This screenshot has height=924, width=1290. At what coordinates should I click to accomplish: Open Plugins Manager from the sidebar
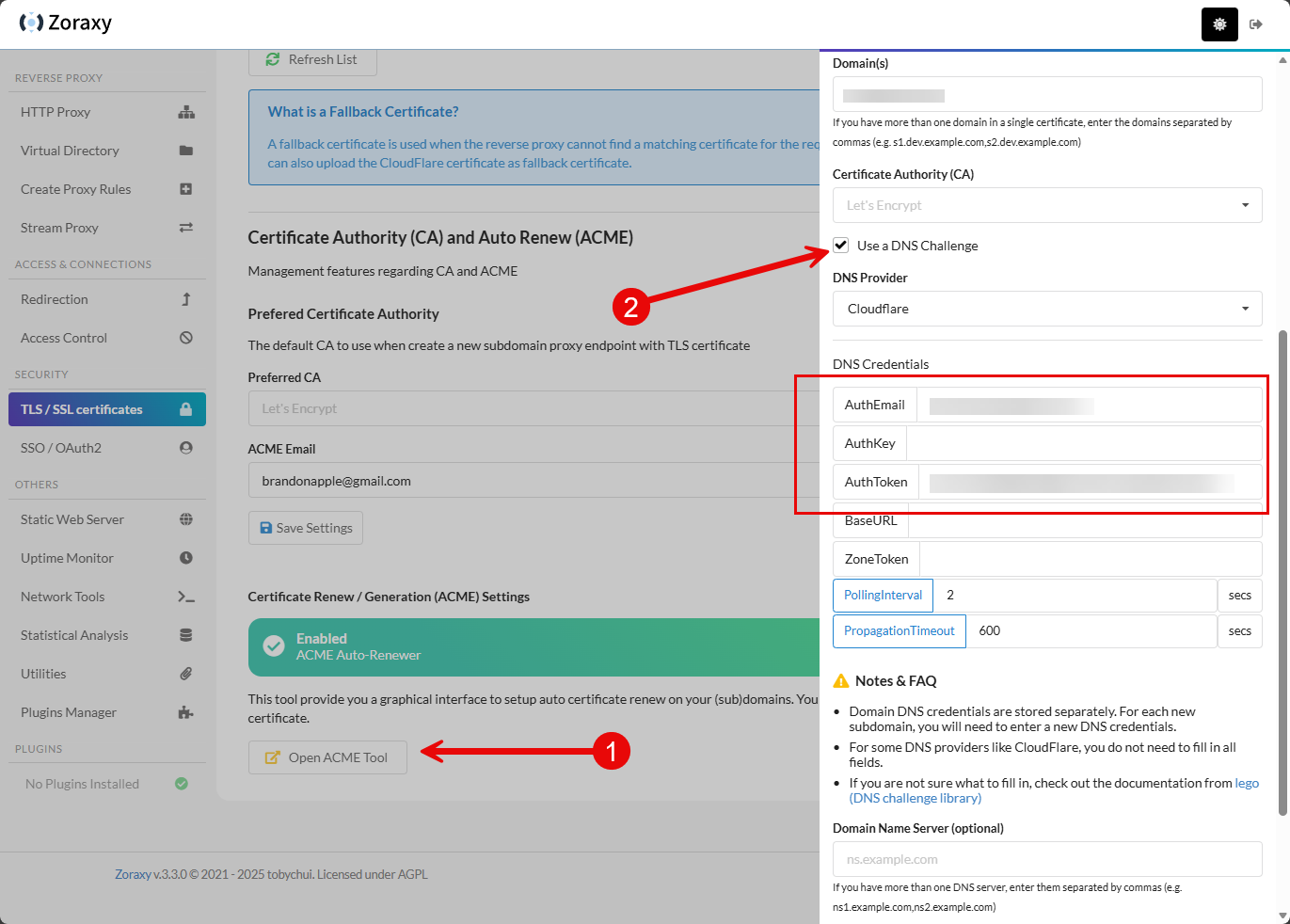(107, 712)
